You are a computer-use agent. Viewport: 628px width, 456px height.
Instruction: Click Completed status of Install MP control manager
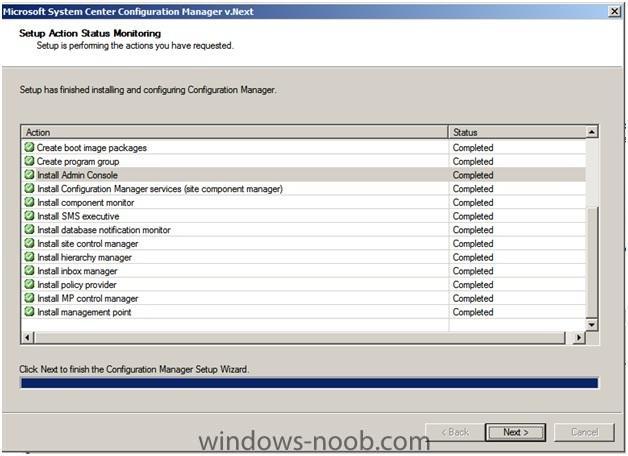(x=473, y=298)
